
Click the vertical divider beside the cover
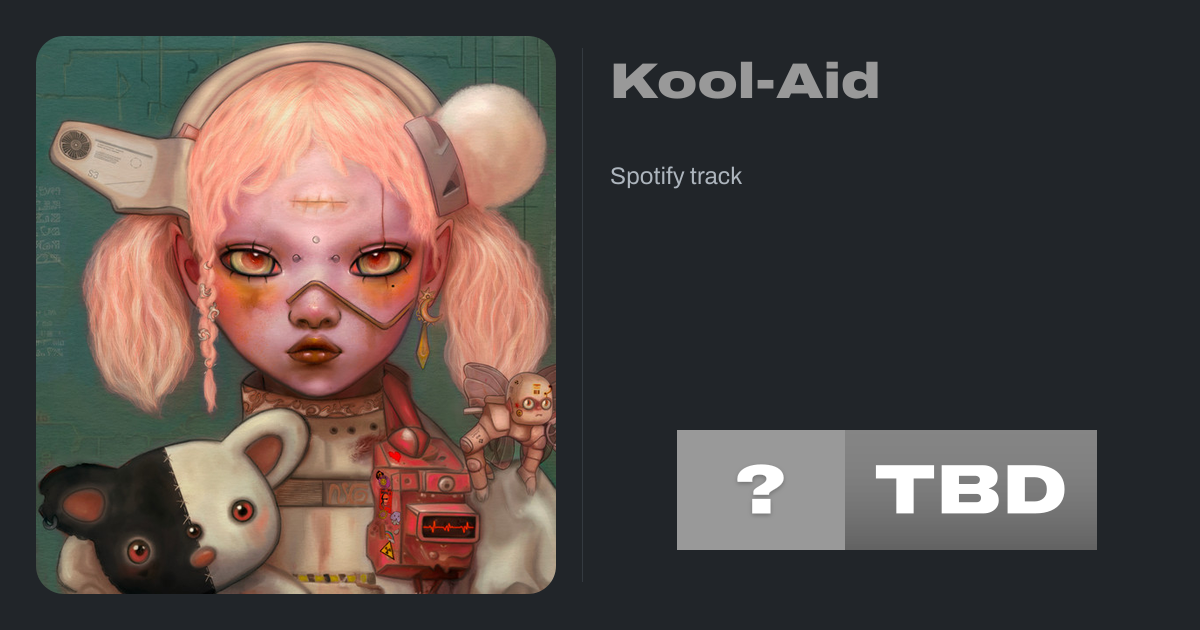582,314
